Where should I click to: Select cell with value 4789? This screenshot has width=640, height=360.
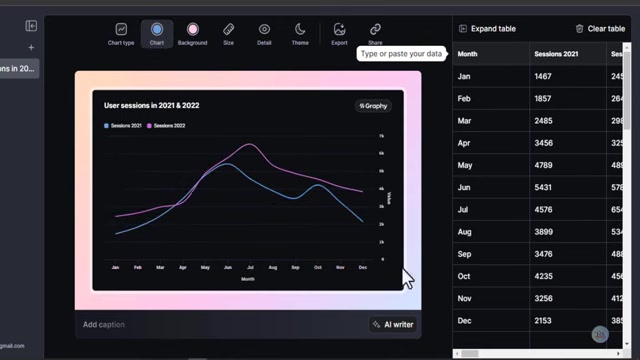point(568,165)
